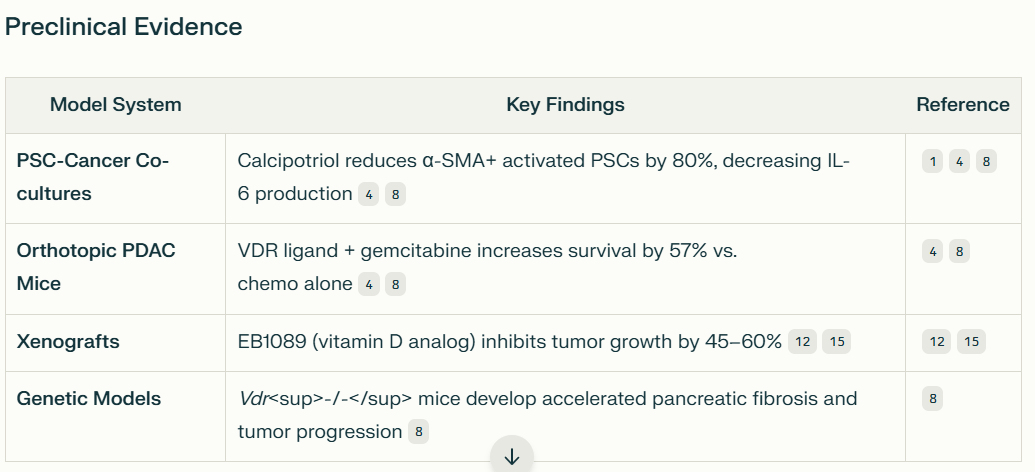Open citation 8 after "chemo alone" text
This screenshot has width=1035, height=472.
coord(395,285)
